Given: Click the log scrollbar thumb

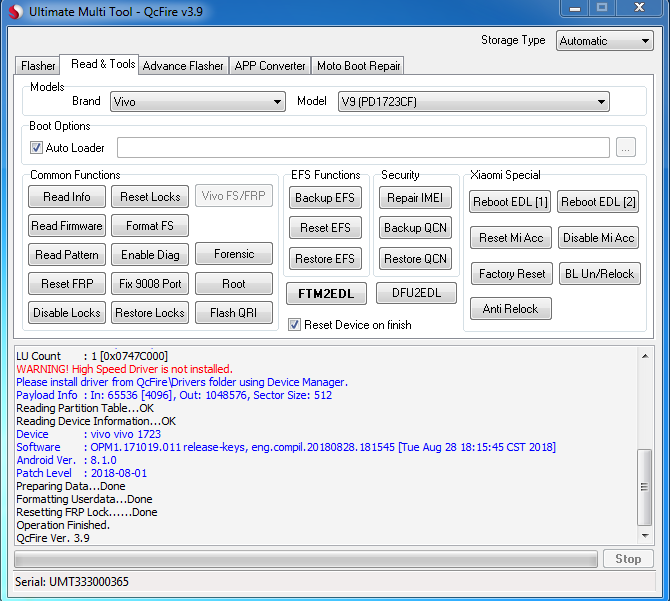Looking at the screenshot, I should (x=644, y=487).
